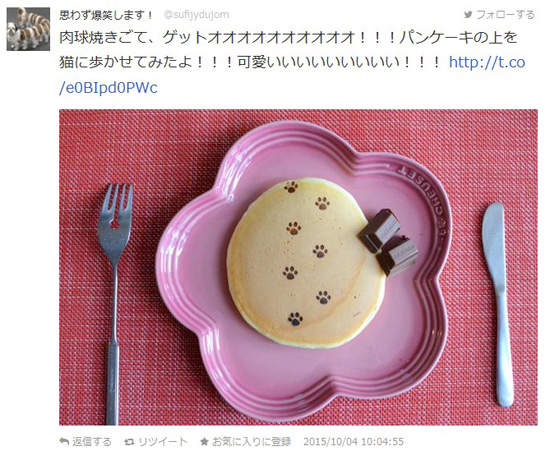Click display name 思わず爆笑します！
The image size is (550, 451).
(106, 15)
